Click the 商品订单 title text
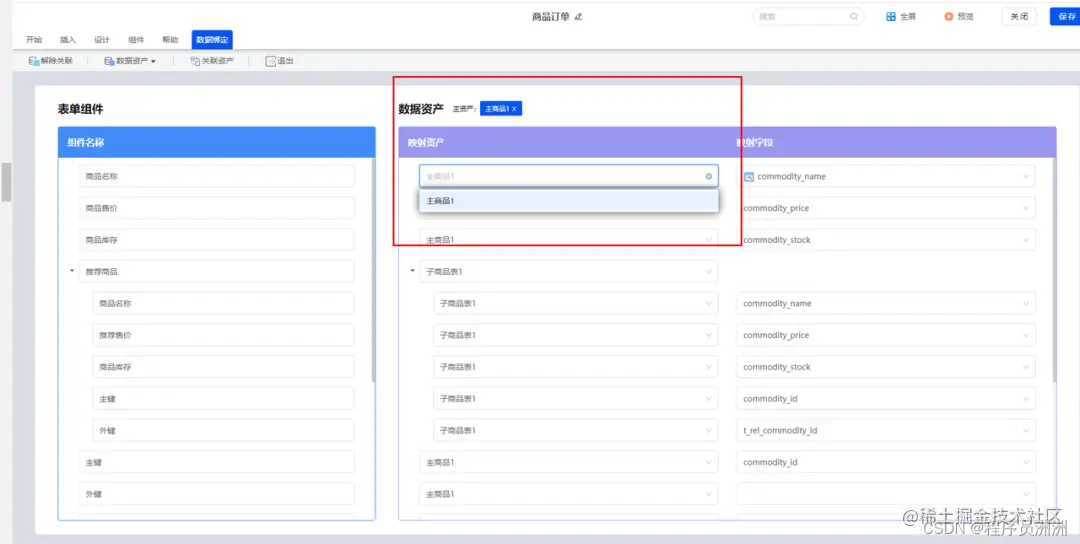The image size is (1080, 544). (x=551, y=17)
